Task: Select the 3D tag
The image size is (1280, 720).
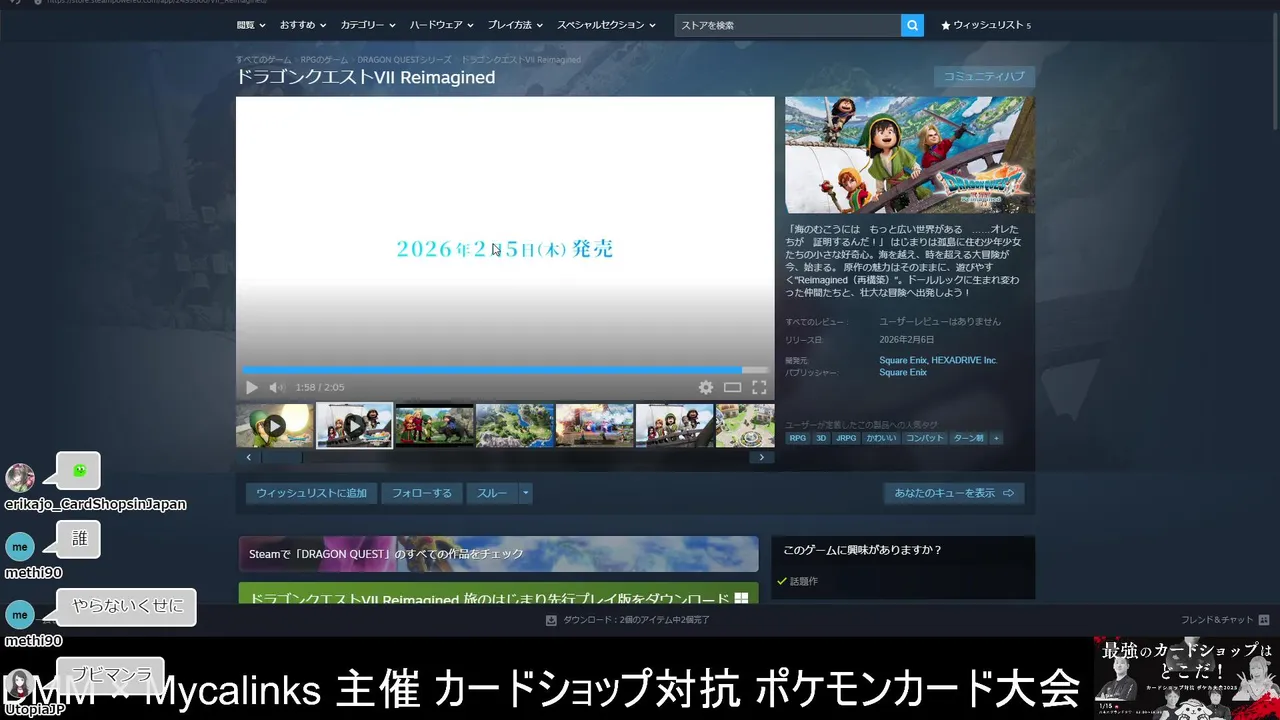Action: pyautogui.click(x=821, y=438)
